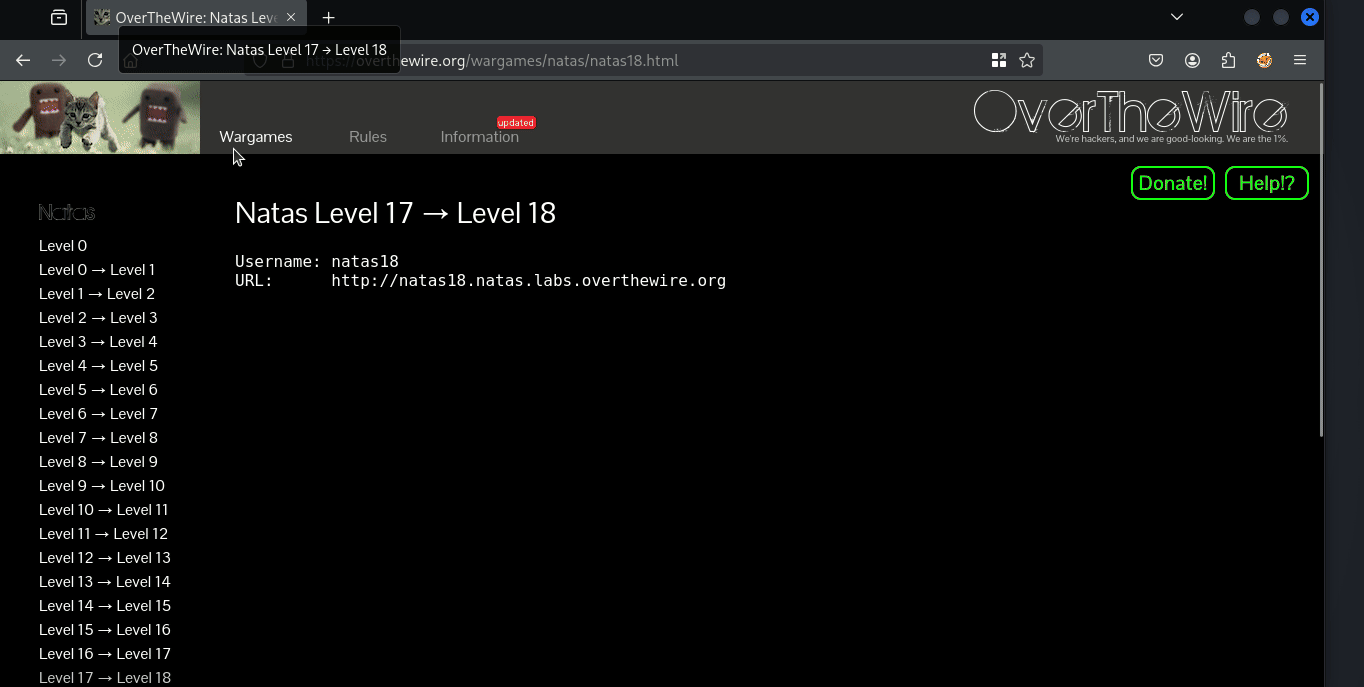Click the Help!? button
The width and height of the screenshot is (1364, 687).
point(1267,183)
